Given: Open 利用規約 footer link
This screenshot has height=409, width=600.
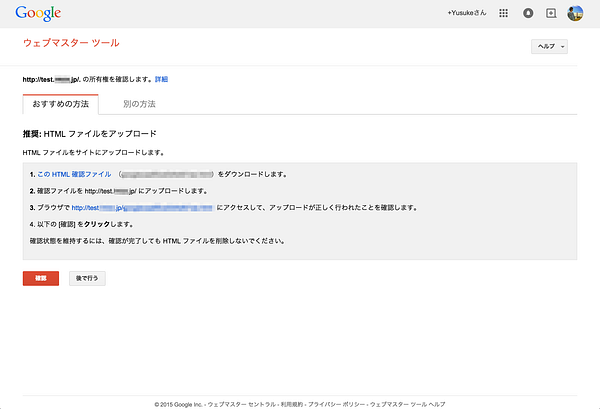Looking at the screenshot, I should (x=292, y=404).
